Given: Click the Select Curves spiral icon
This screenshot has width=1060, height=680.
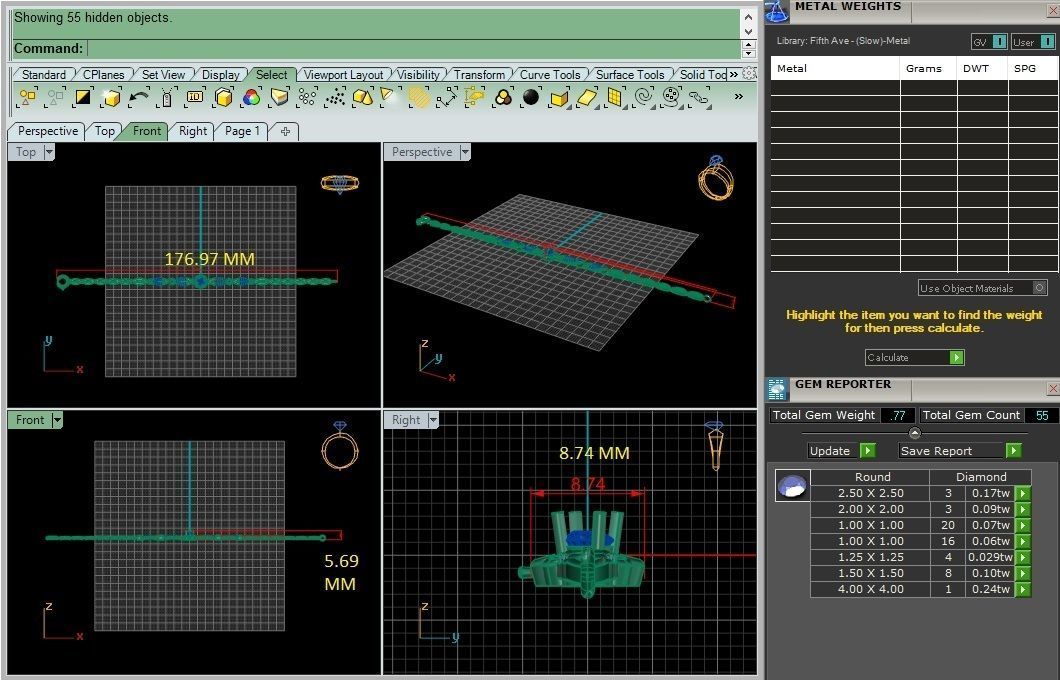Looking at the screenshot, I should pyautogui.click(x=644, y=98).
